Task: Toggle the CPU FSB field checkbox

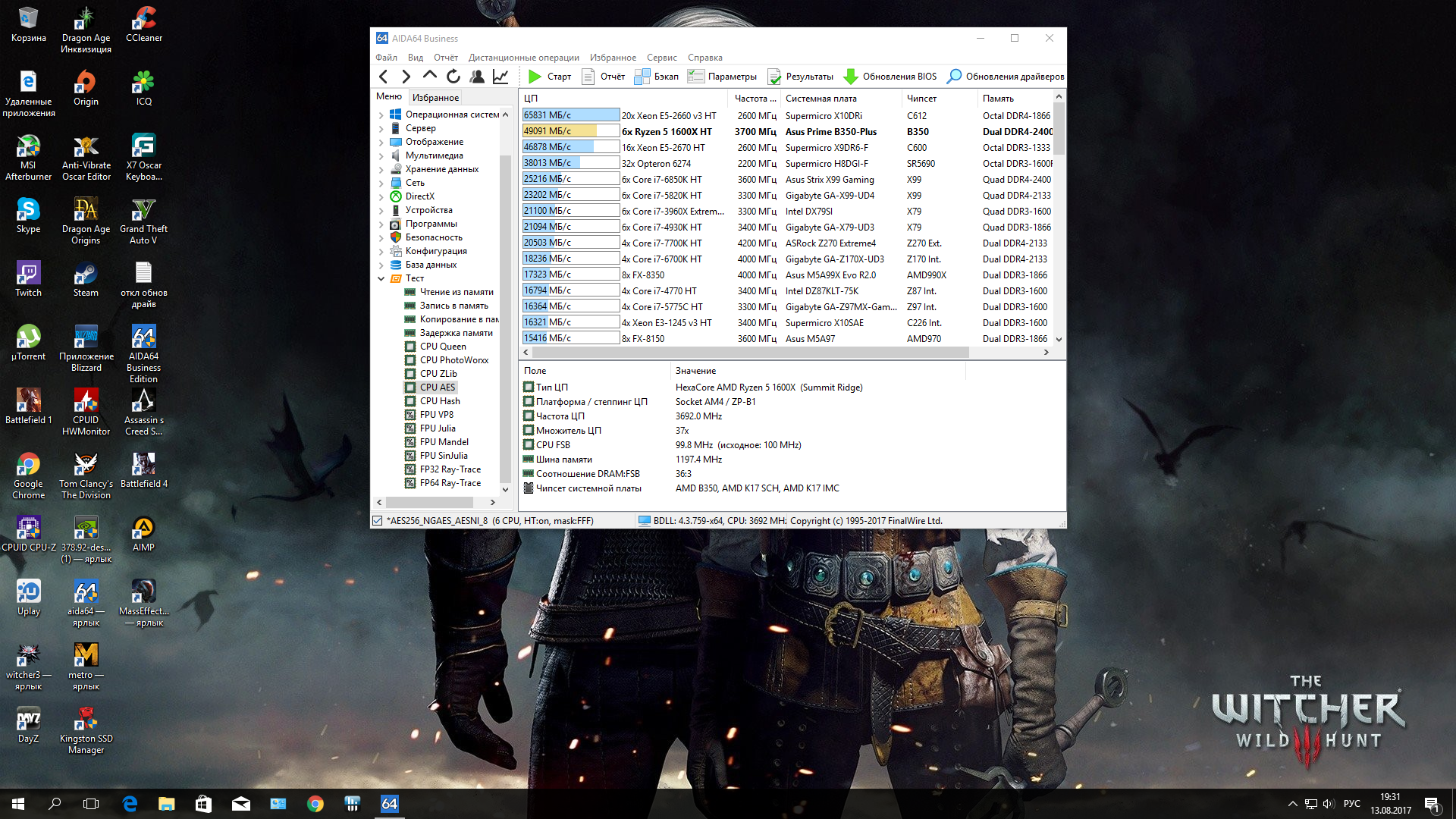Action: click(529, 445)
